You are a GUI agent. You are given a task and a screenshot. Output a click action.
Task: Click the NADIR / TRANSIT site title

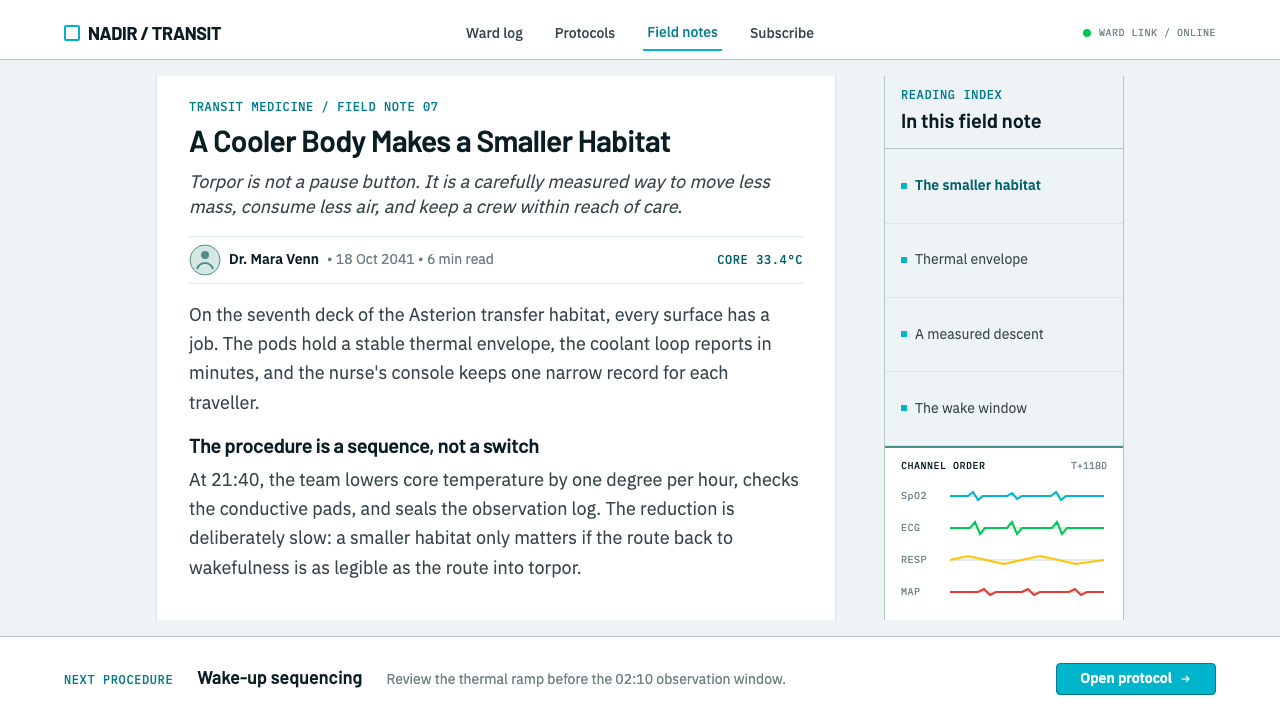(x=154, y=33)
